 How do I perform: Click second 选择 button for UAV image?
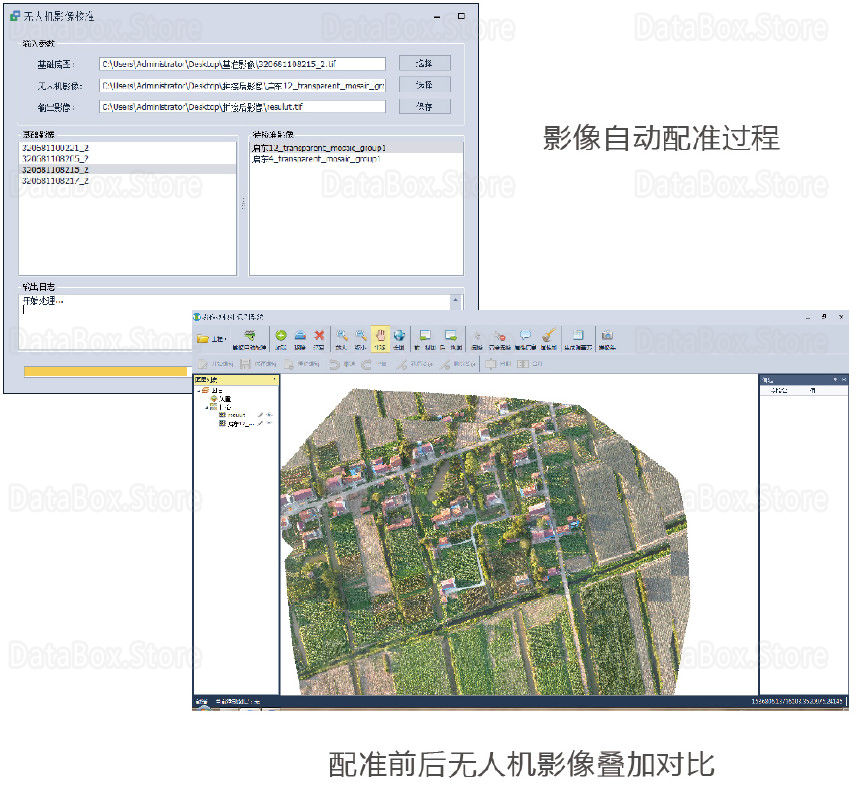(x=425, y=85)
